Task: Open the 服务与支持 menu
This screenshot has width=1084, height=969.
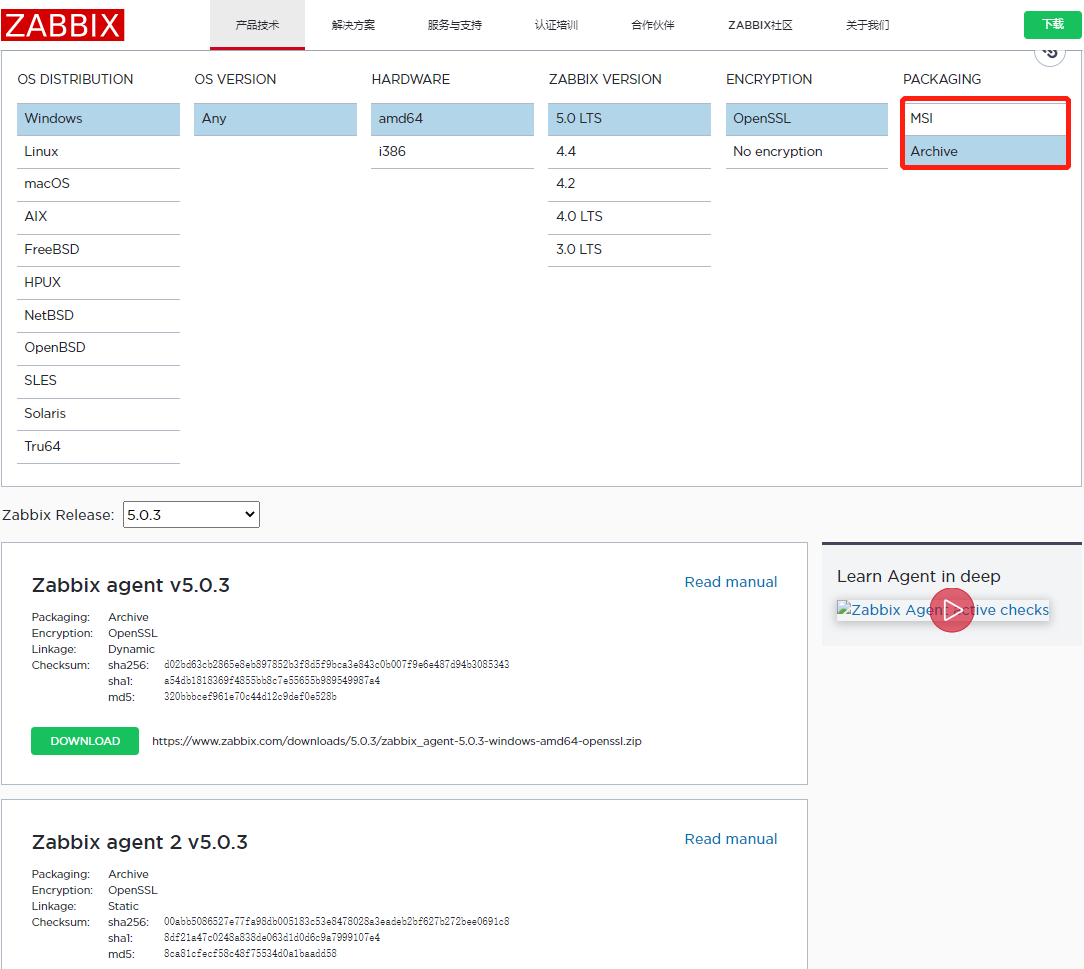Action: pos(454,25)
